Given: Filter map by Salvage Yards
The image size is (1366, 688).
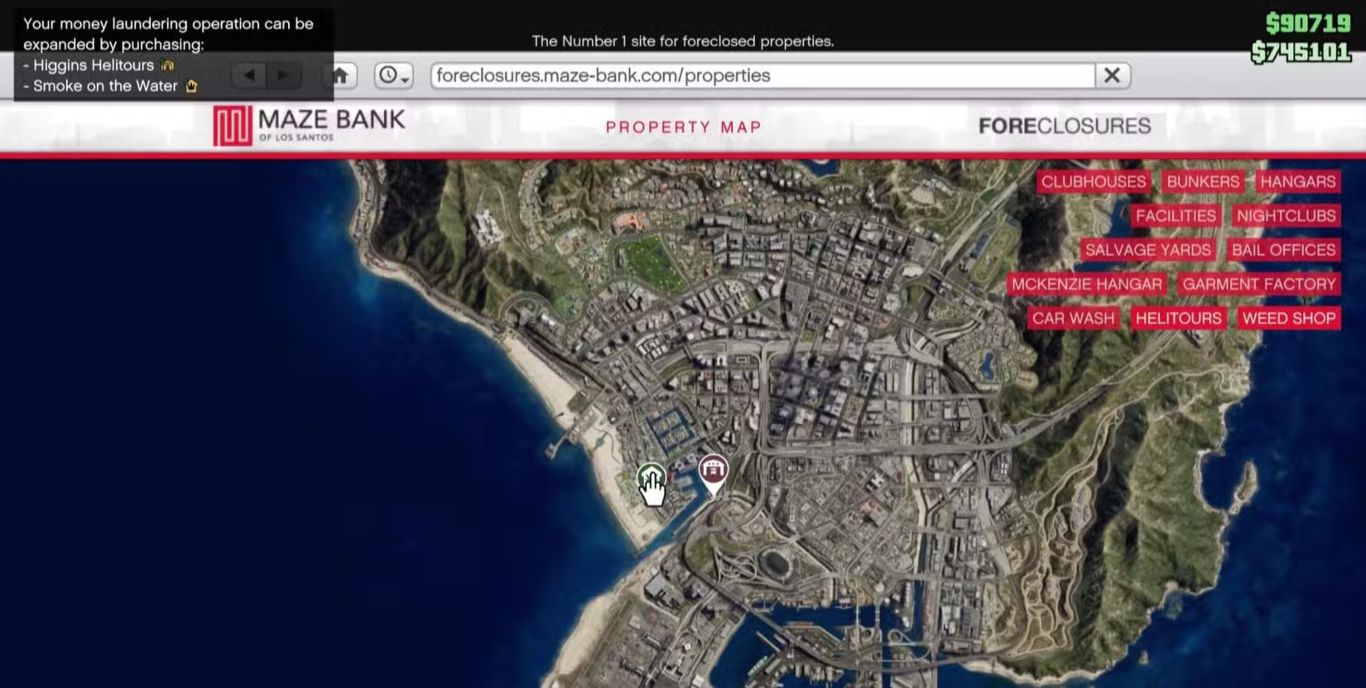Looking at the screenshot, I should 1148,250.
